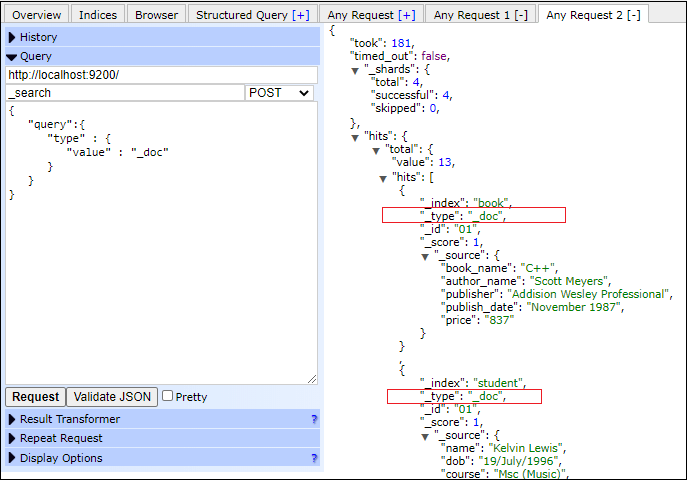Screen dimensions: 687x481
Task: Collapse the inner "hits" array node
Action: [x=383, y=179]
